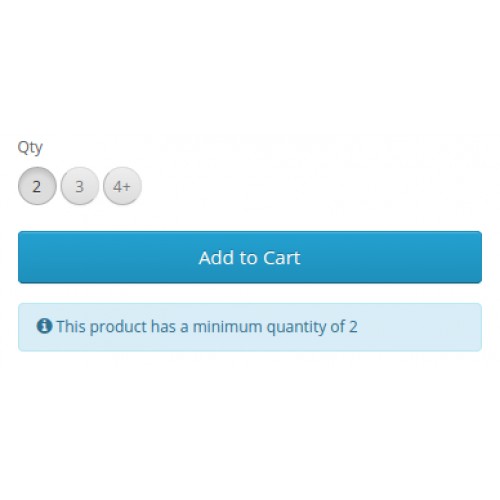Select quantity 3
Screen dimensions: 500x500
80,186
